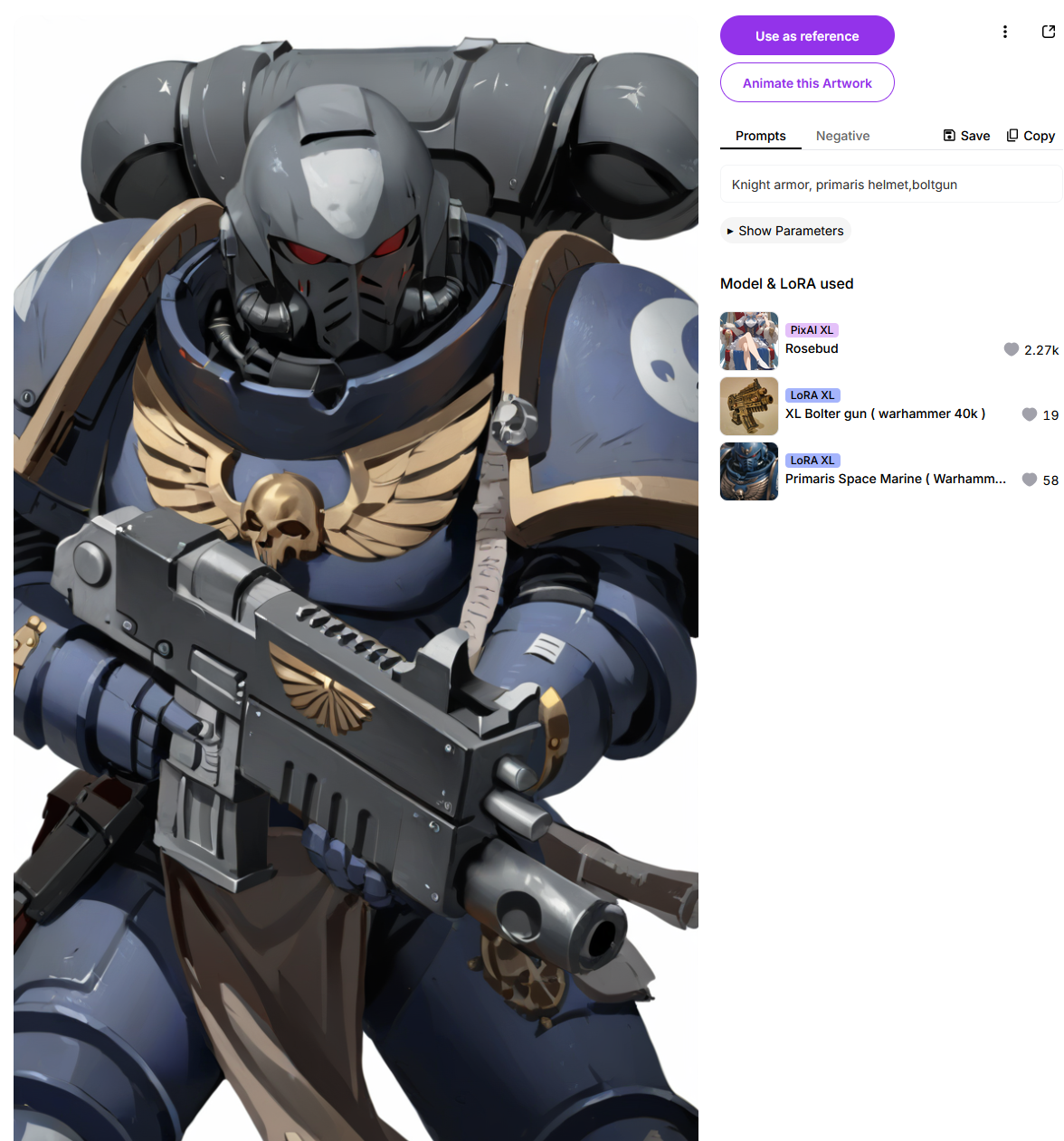The height and width of the screenshot is (1141, 1064).
Task: Click Animate this Artwork button
Action: [x=807, y=82]
